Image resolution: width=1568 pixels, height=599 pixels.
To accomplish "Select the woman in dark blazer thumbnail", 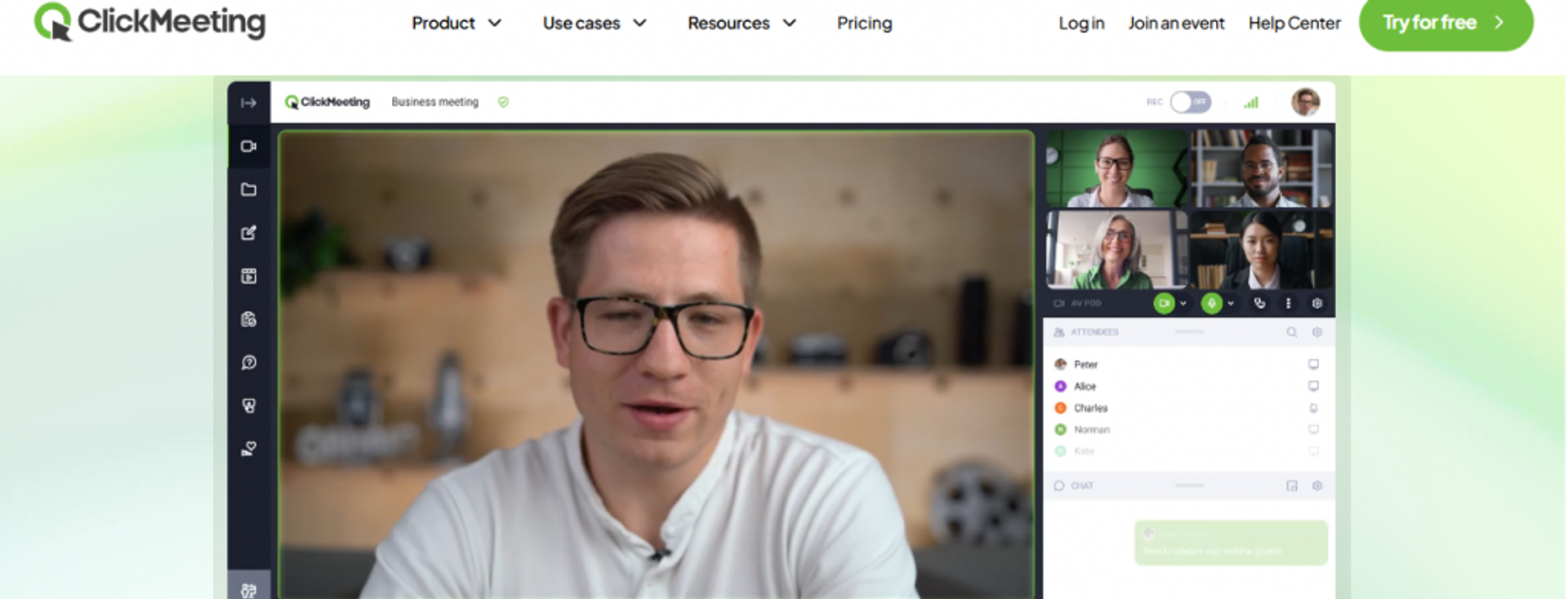I will tap(1261, 249).
